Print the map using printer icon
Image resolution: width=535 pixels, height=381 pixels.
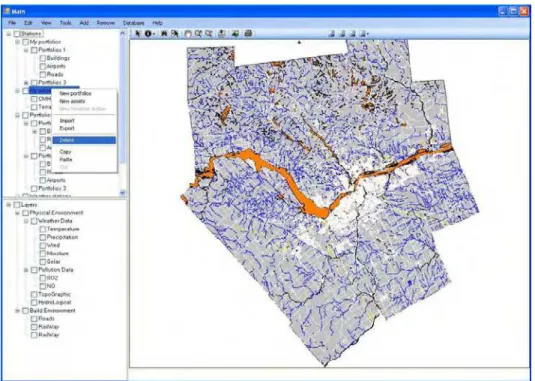pyautogui.click(x=248, y=33)
